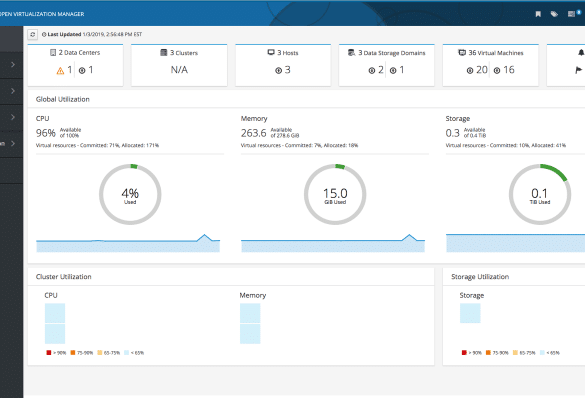Viewport: 585px width, 398px height.
Task: Click the Virtual Machines icon
Action: [462, 53]
